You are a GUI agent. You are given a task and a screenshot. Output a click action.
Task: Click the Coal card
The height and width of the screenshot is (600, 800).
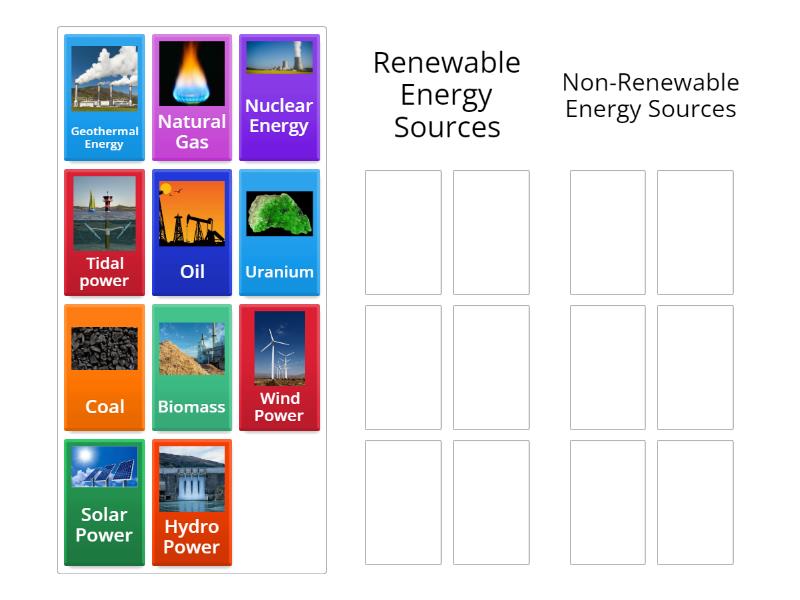click(x=104, y=366)
